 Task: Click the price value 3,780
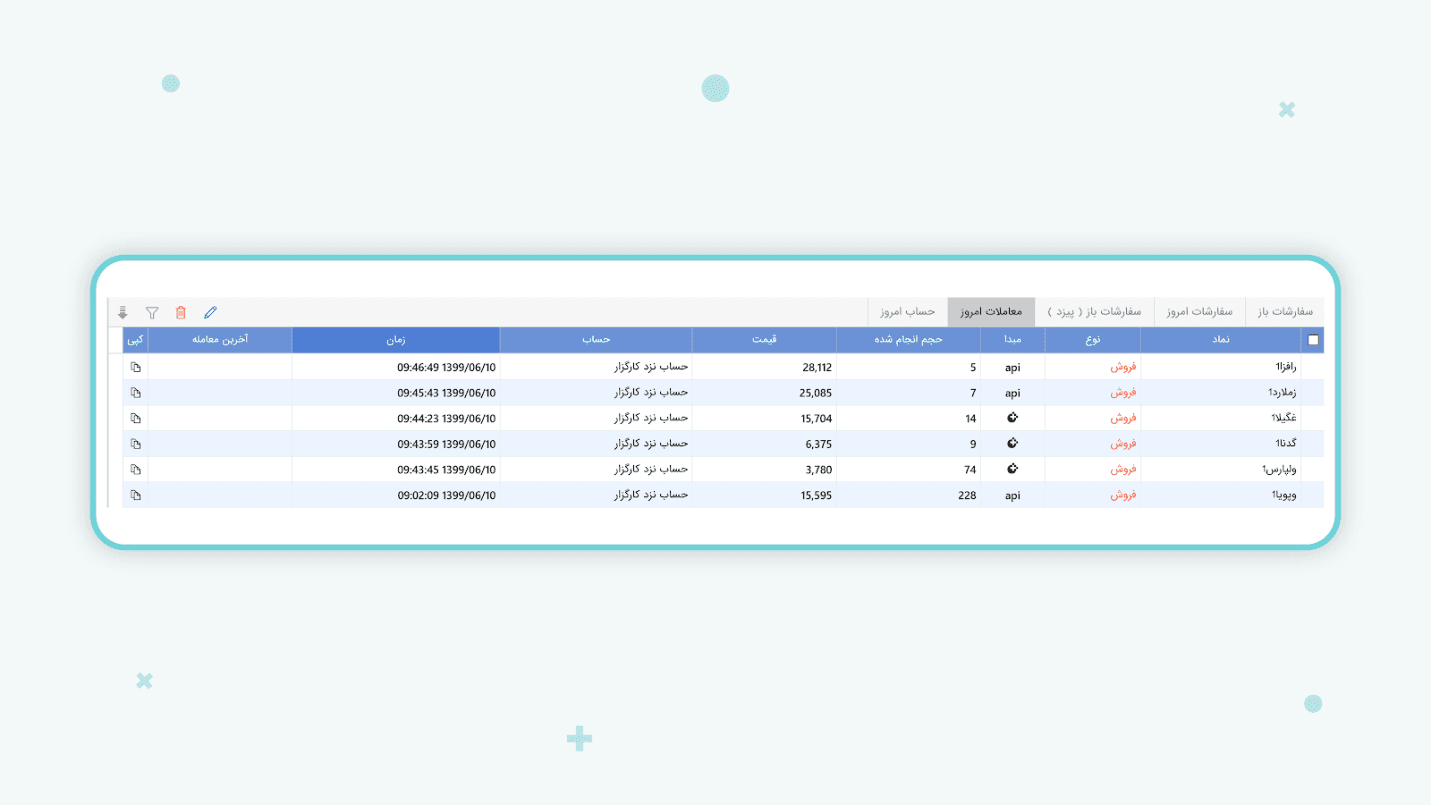(818, 470)
